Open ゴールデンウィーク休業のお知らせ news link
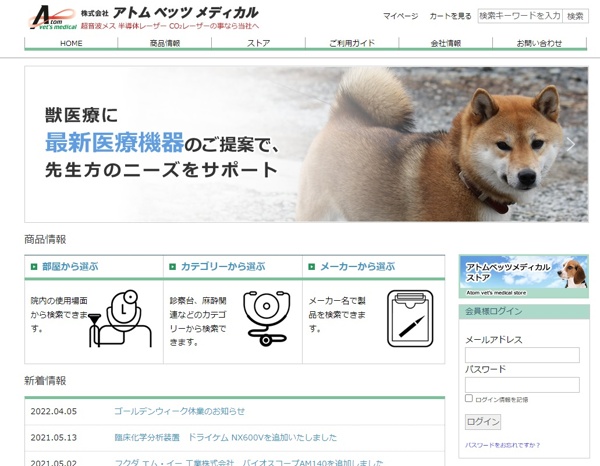 pyautogui.click(x=179, y=411)
